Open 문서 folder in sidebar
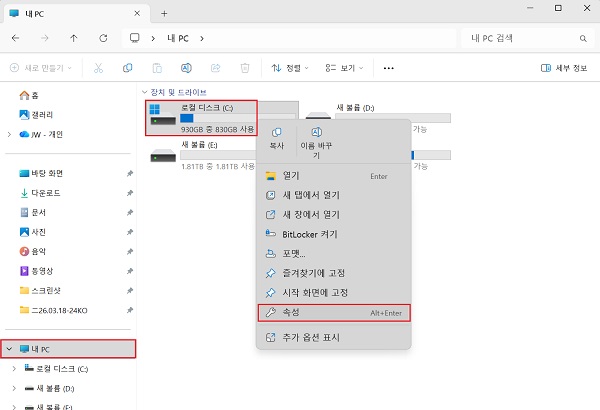The image size is (600, 410). pyautogui.click(x=33, y=212)
